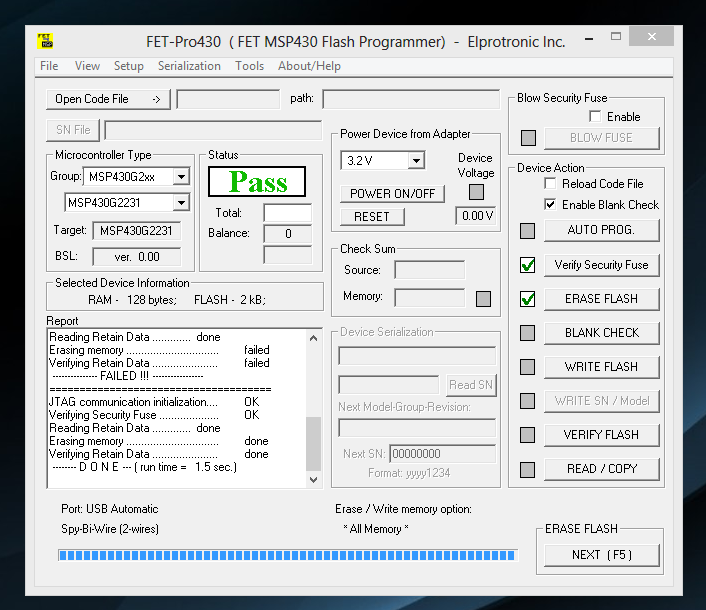
Task: Click the READ / COPY button
Action: (x=602, y=469)
